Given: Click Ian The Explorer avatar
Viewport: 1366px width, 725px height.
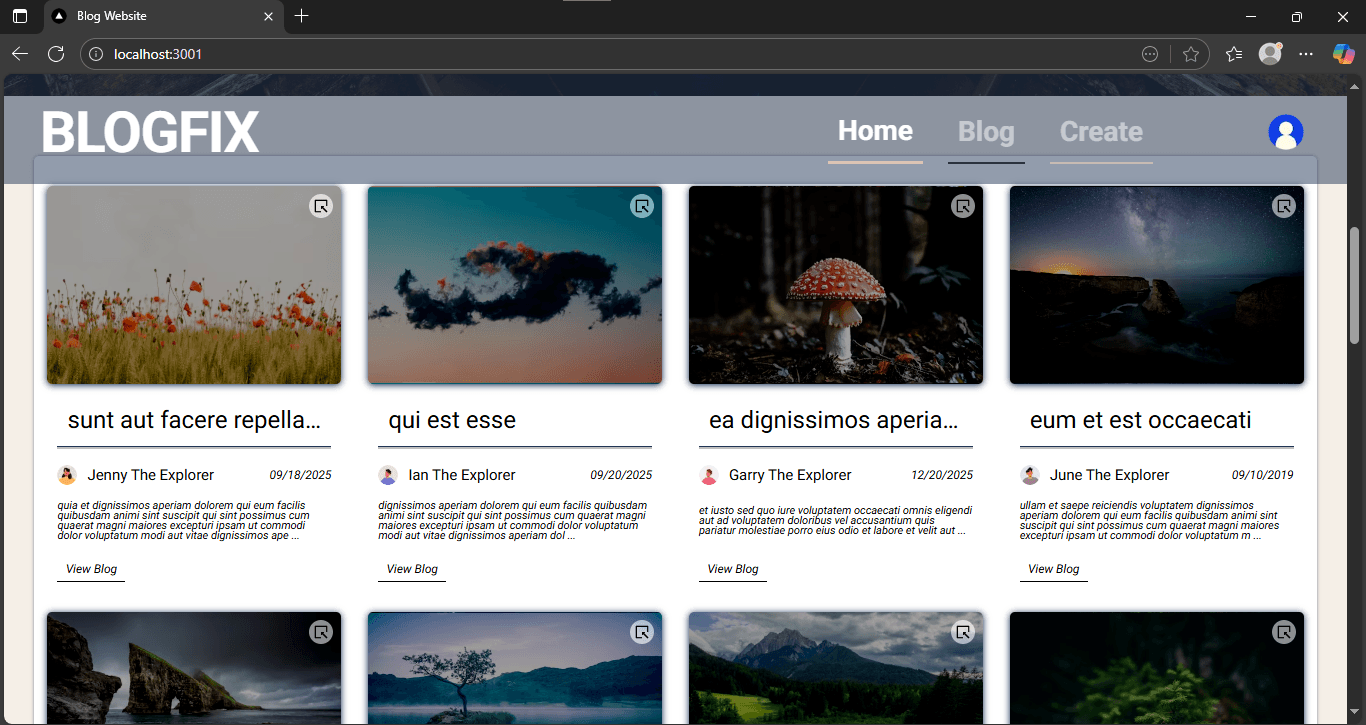Looking at the screenshot, I should click(x=388, y=475).
